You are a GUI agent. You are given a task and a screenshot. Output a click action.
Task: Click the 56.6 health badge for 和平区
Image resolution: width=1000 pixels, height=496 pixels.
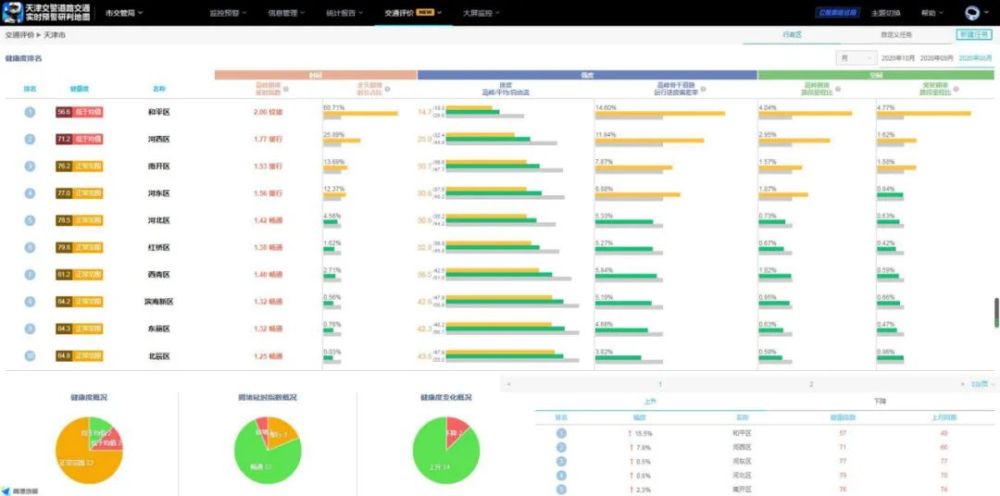(79, 112)
